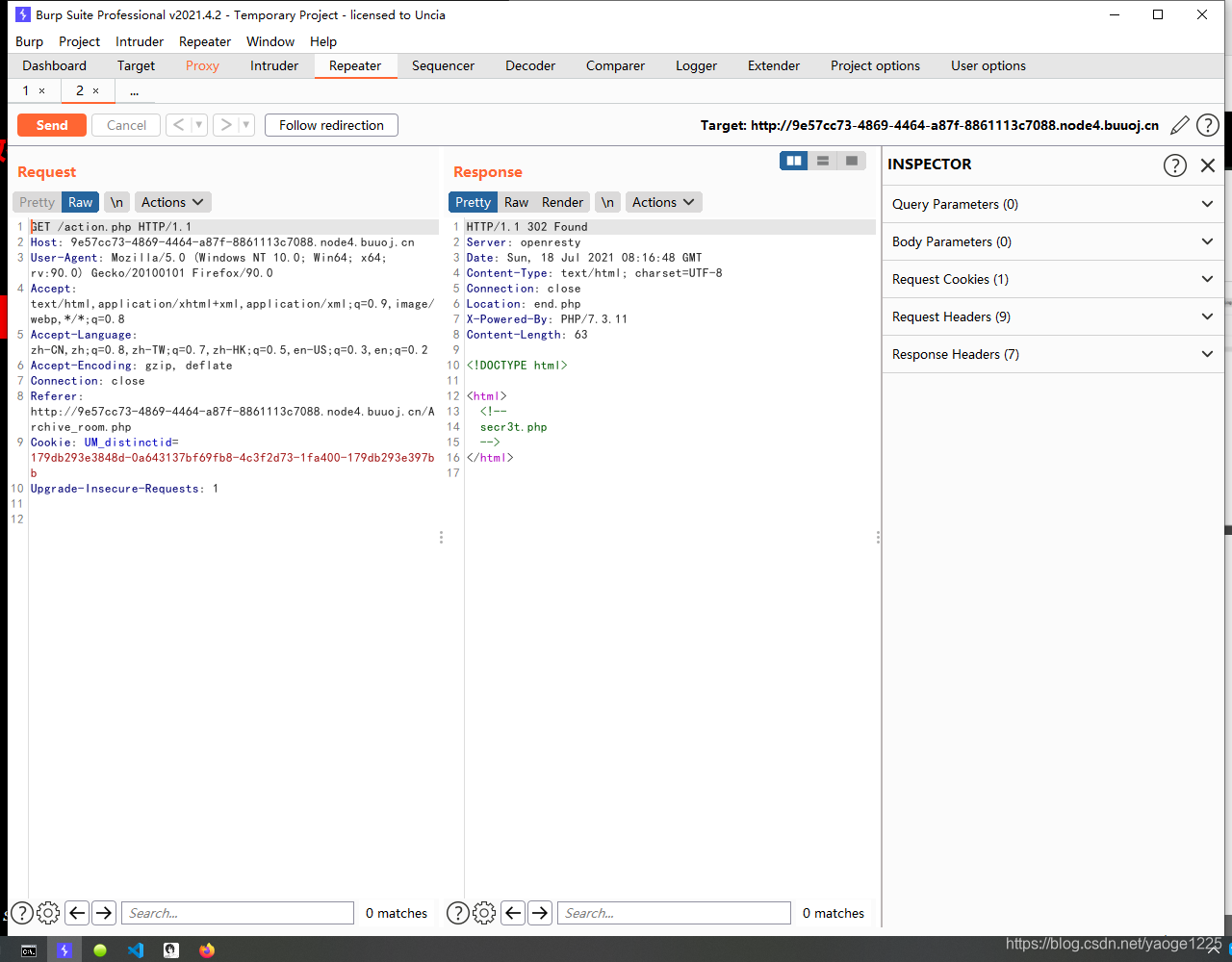The height and width of the screenshot is (962, 1232).
Task: Toggle request \n non-printable characters
Action: (x=116, y=202)
